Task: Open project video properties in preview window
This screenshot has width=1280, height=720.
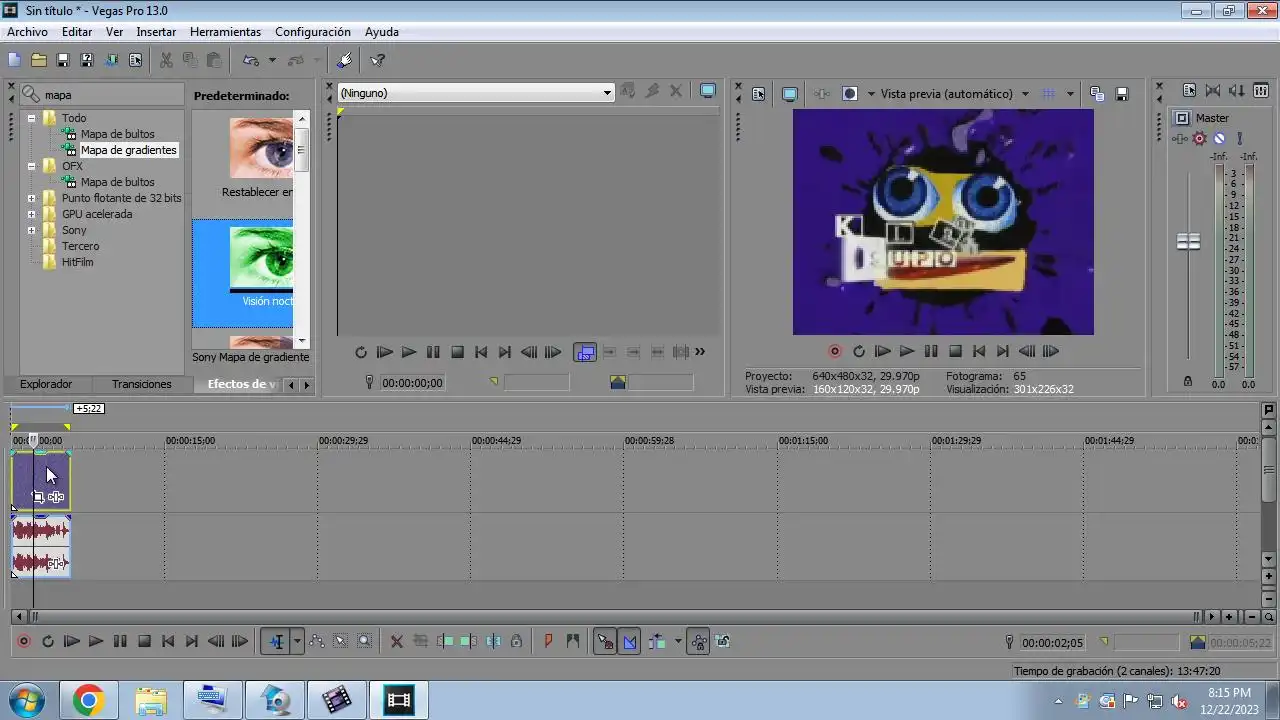Action: [x=758, y=93]
